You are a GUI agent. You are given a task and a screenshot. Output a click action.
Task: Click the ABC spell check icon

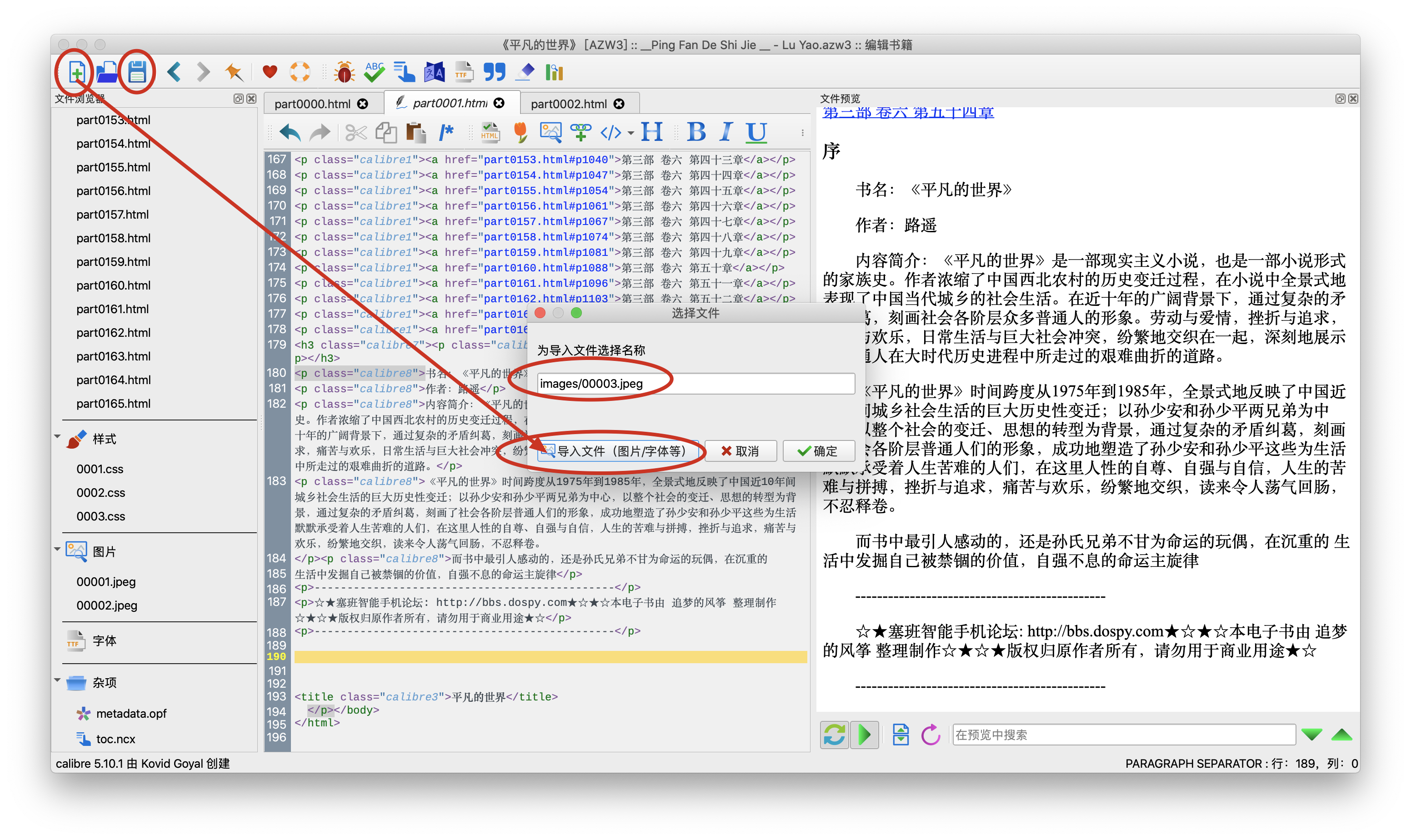(374, 72)
